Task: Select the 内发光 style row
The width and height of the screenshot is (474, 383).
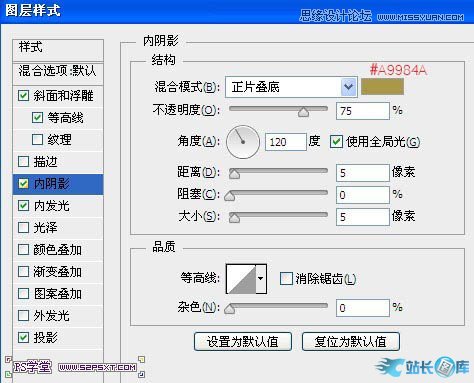Action: click(58, 206)
